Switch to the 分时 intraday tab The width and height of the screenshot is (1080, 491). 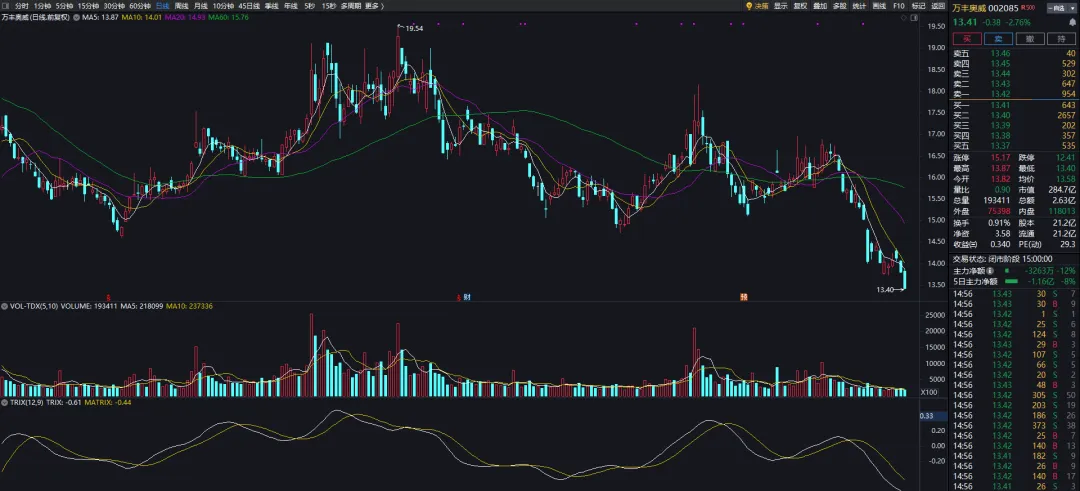(x=21, y=6)
